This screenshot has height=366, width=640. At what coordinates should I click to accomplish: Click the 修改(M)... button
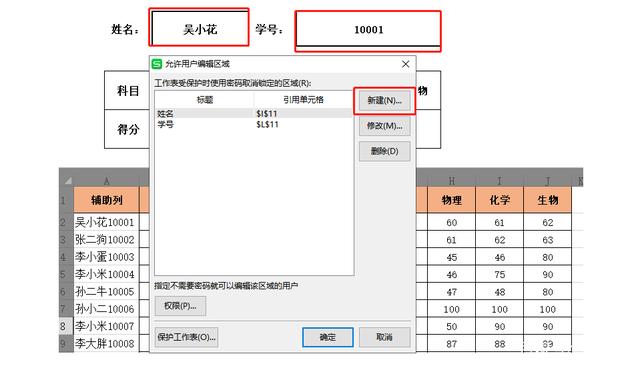384,126
